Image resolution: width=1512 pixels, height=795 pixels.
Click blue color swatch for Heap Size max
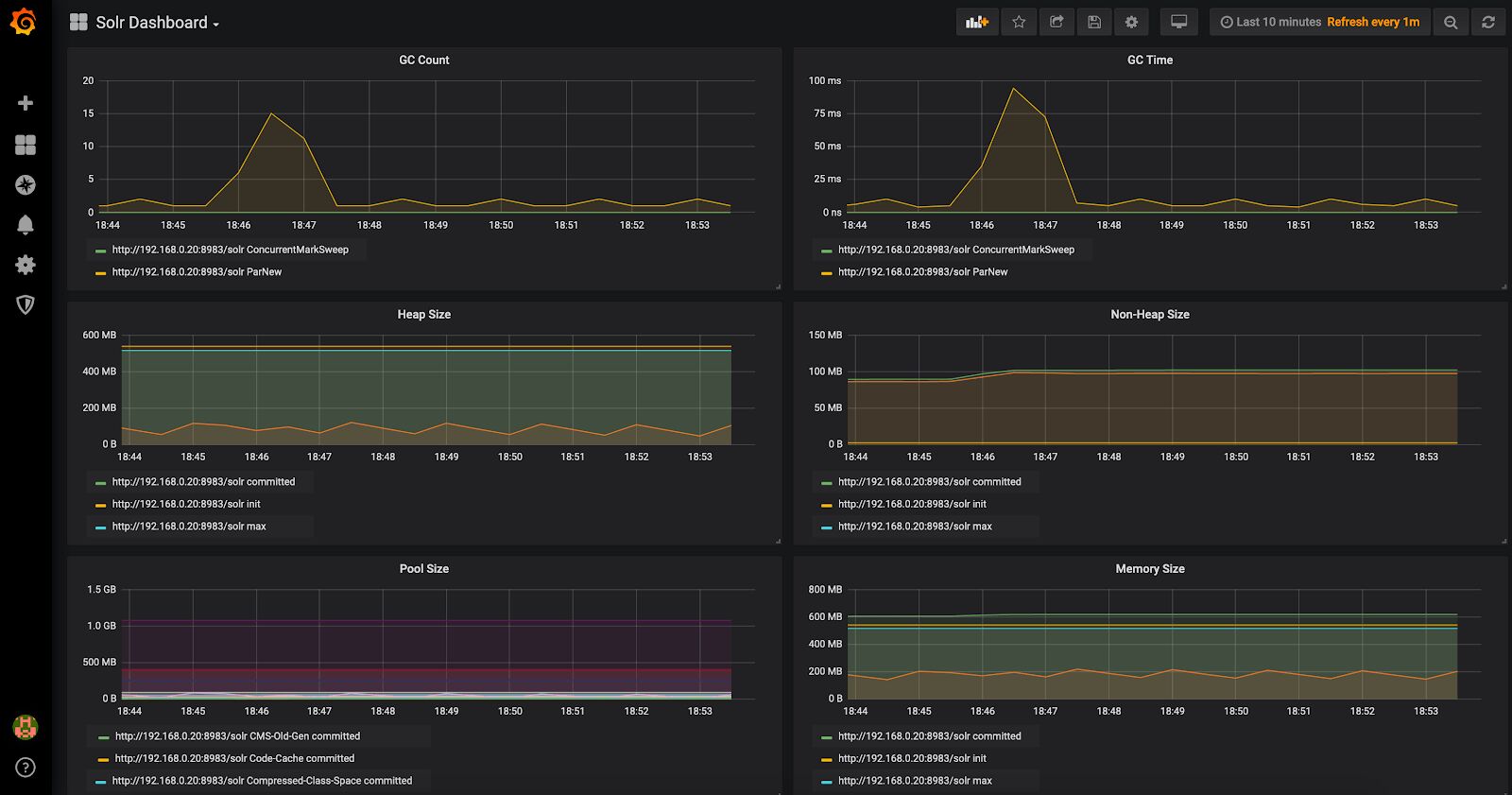click(x=100, y=527)
